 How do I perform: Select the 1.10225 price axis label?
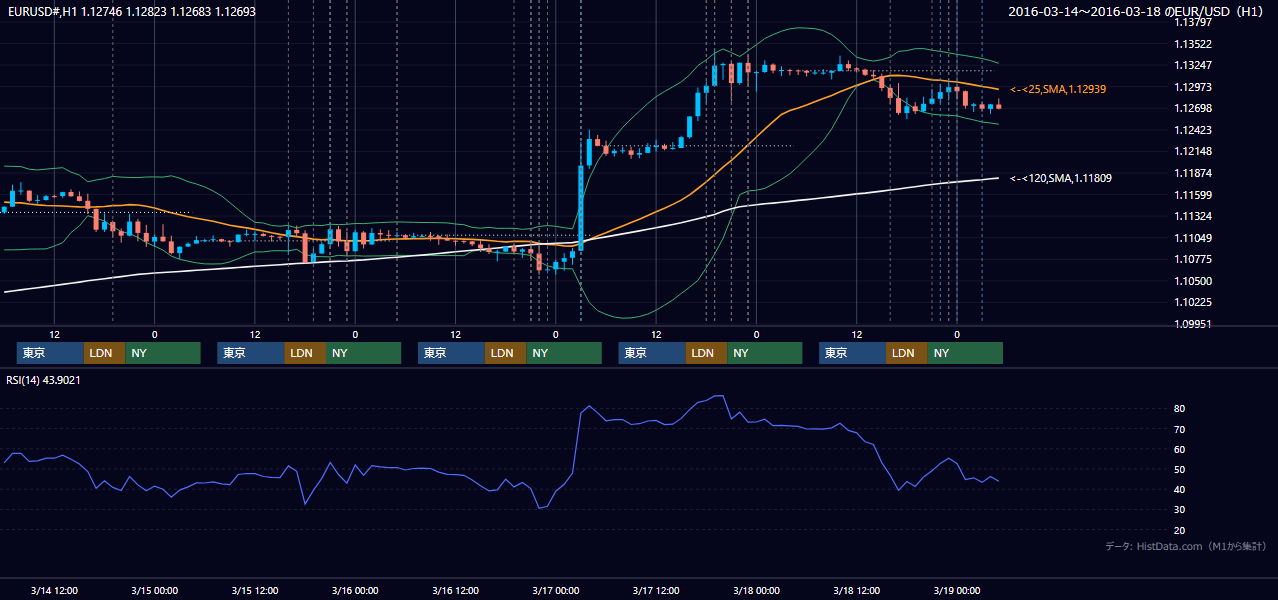1193,302
